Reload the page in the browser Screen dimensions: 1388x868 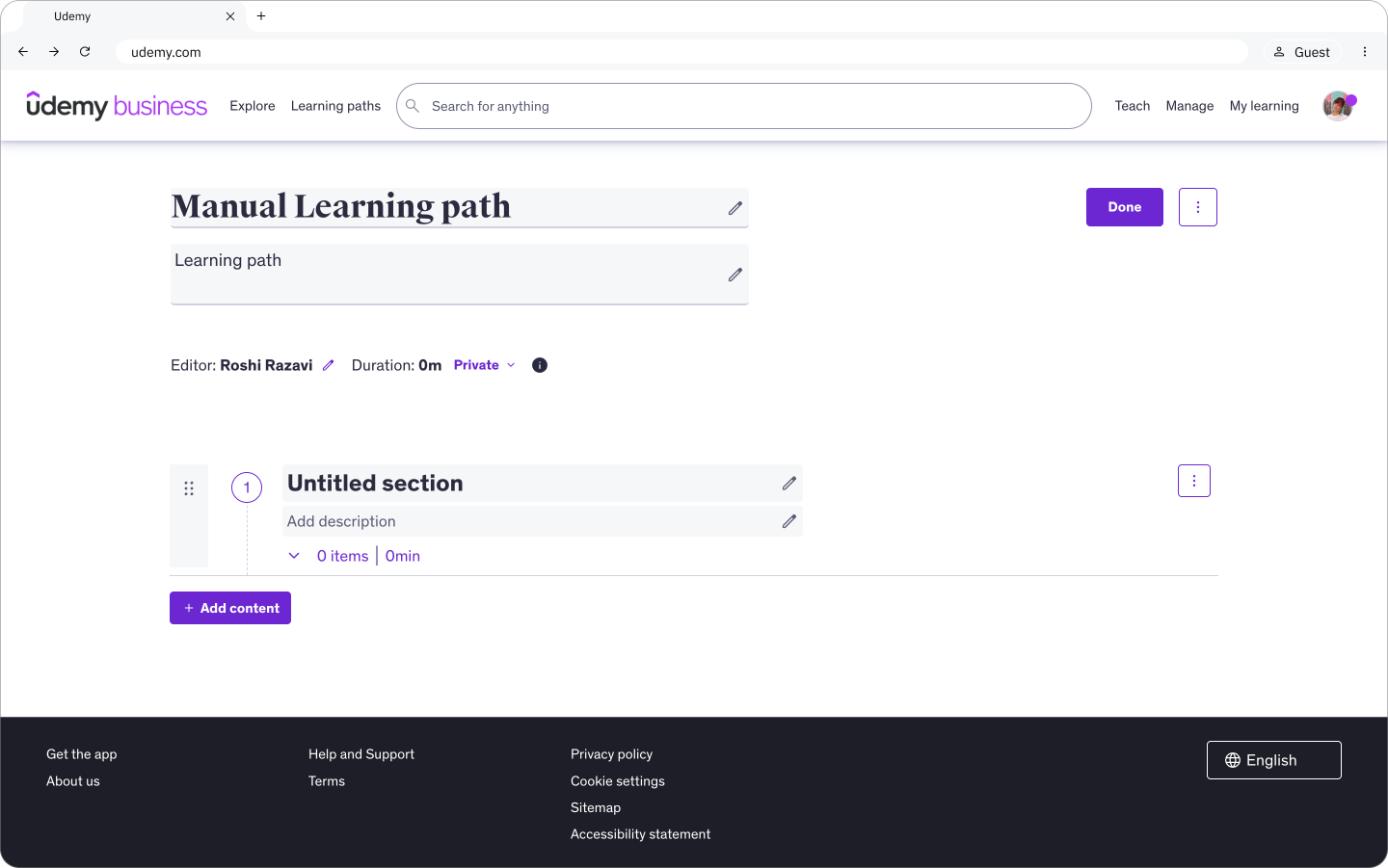(x=85, y=52)
